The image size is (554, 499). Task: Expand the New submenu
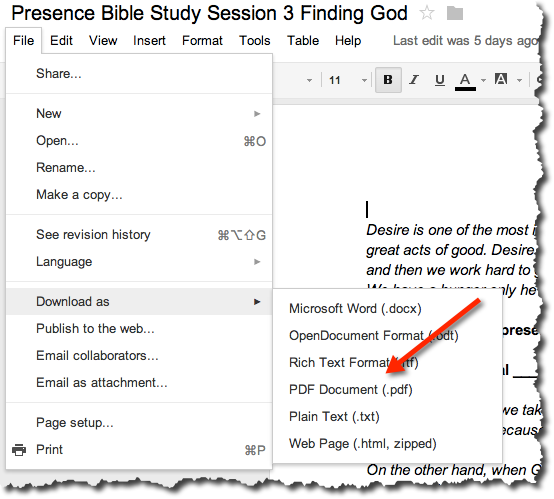(139, 114)
